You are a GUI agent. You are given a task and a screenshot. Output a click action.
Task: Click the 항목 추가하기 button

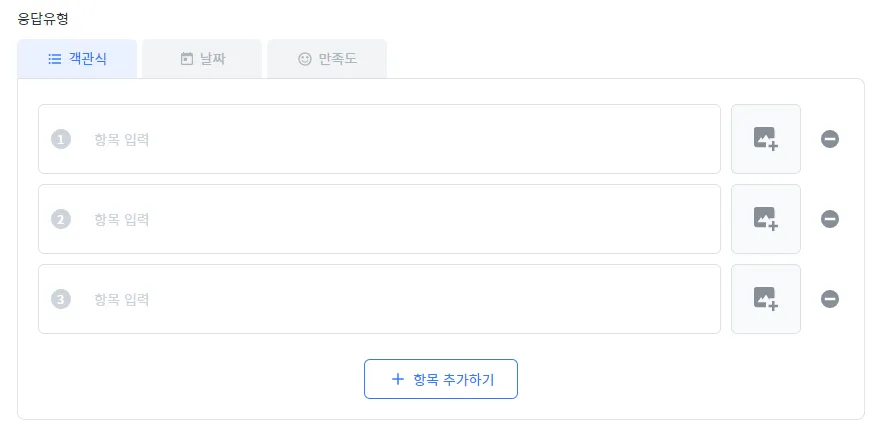pos(441,379)
